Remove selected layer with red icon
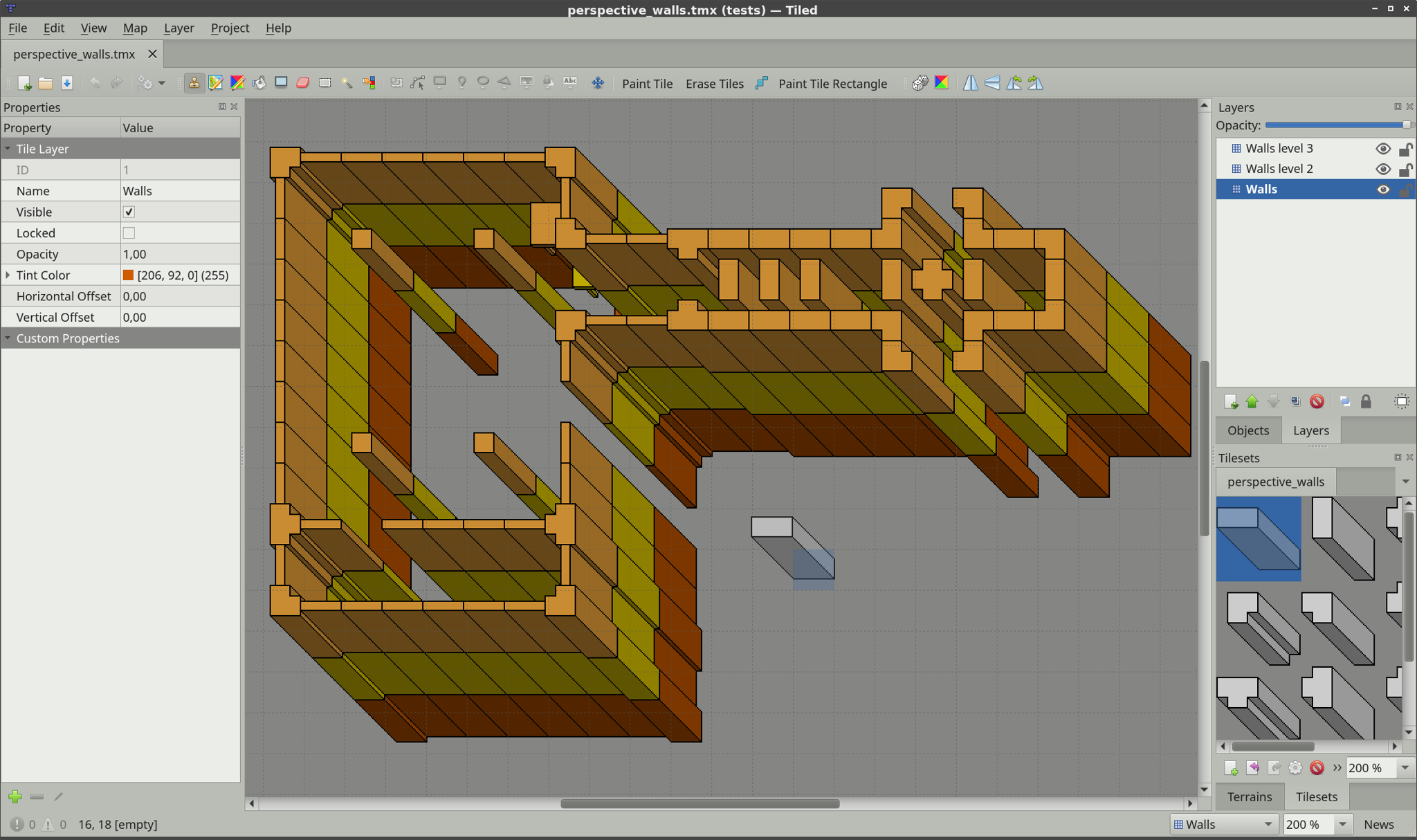 [1317, 401]
